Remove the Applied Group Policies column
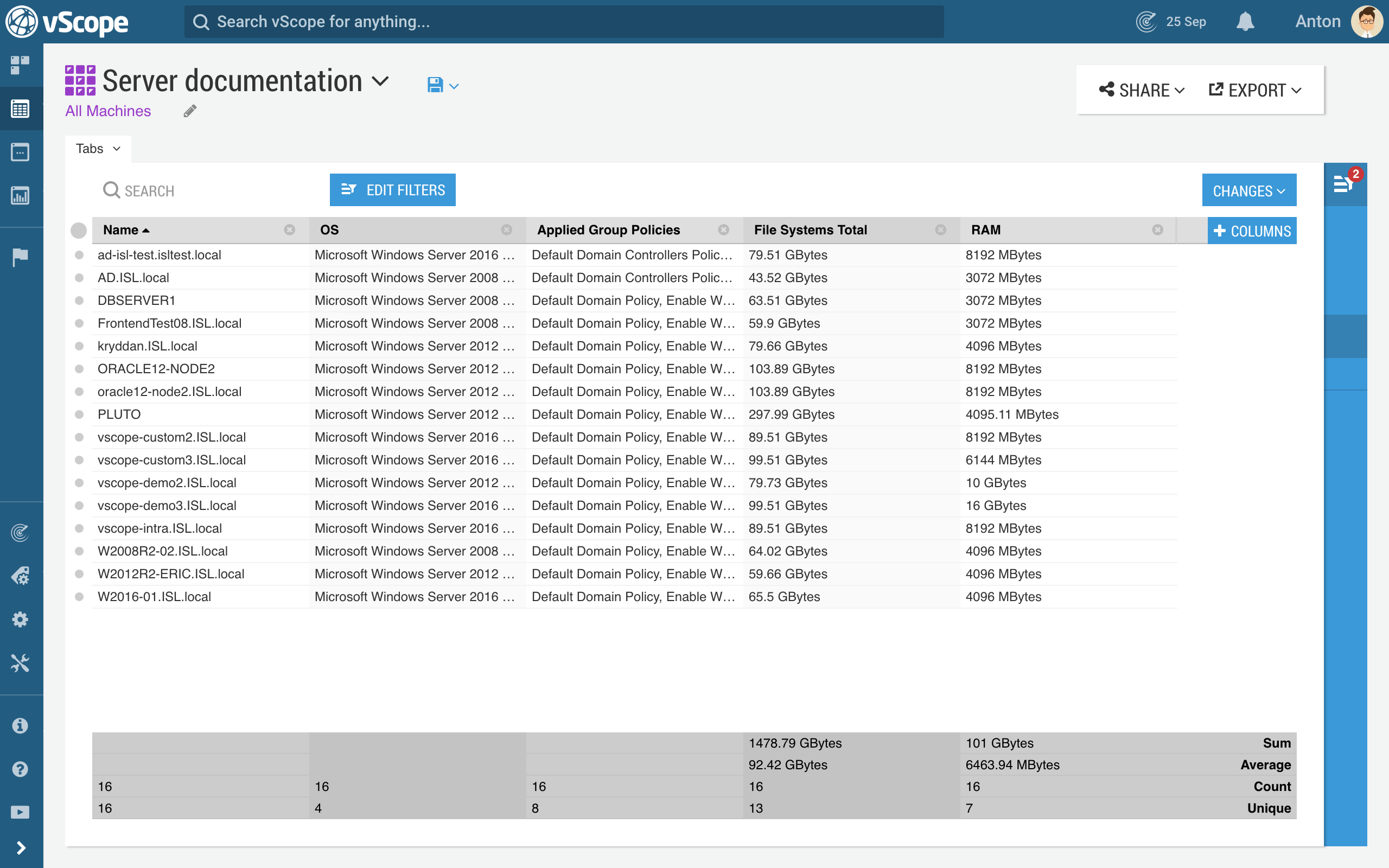The width and height of the screenshot is (1389, 868). click(x=723, y=229)
